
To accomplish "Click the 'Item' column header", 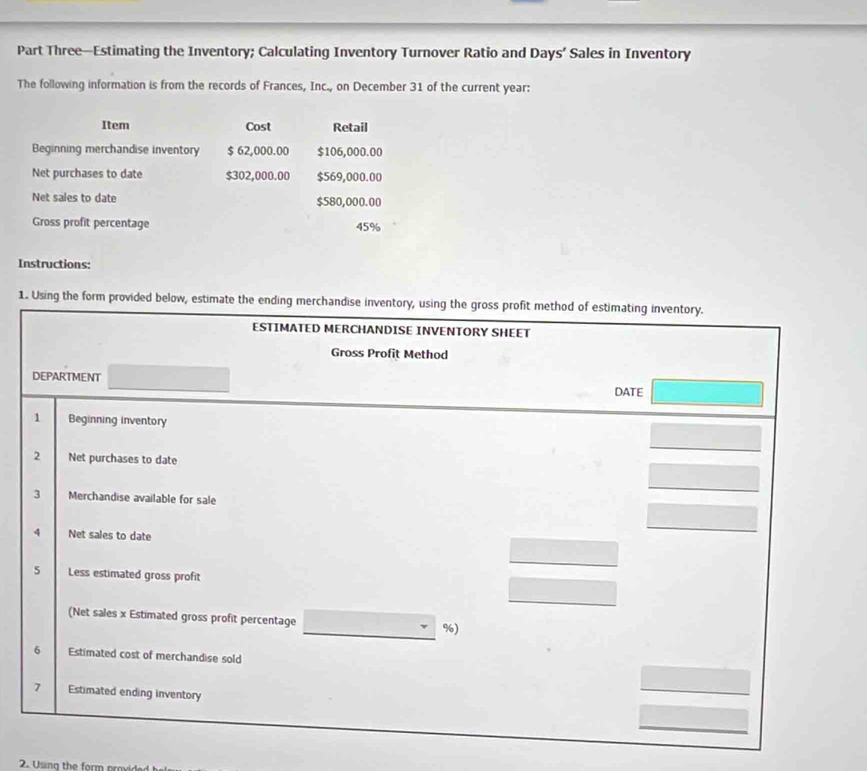I will click(x=116, y=125).
